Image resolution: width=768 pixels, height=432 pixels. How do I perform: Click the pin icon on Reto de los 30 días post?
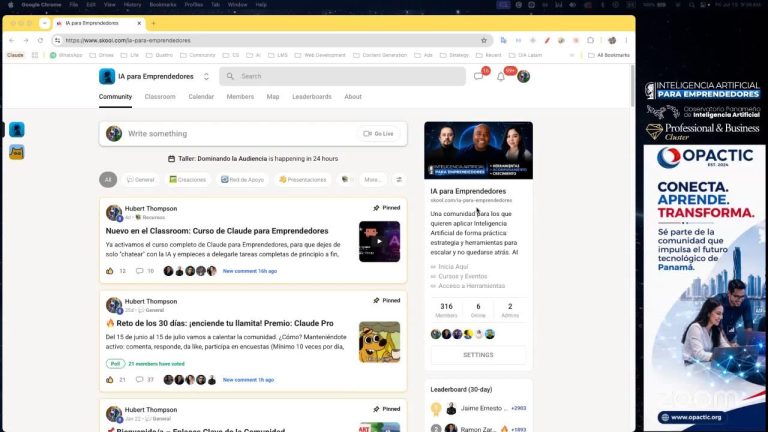376,300
